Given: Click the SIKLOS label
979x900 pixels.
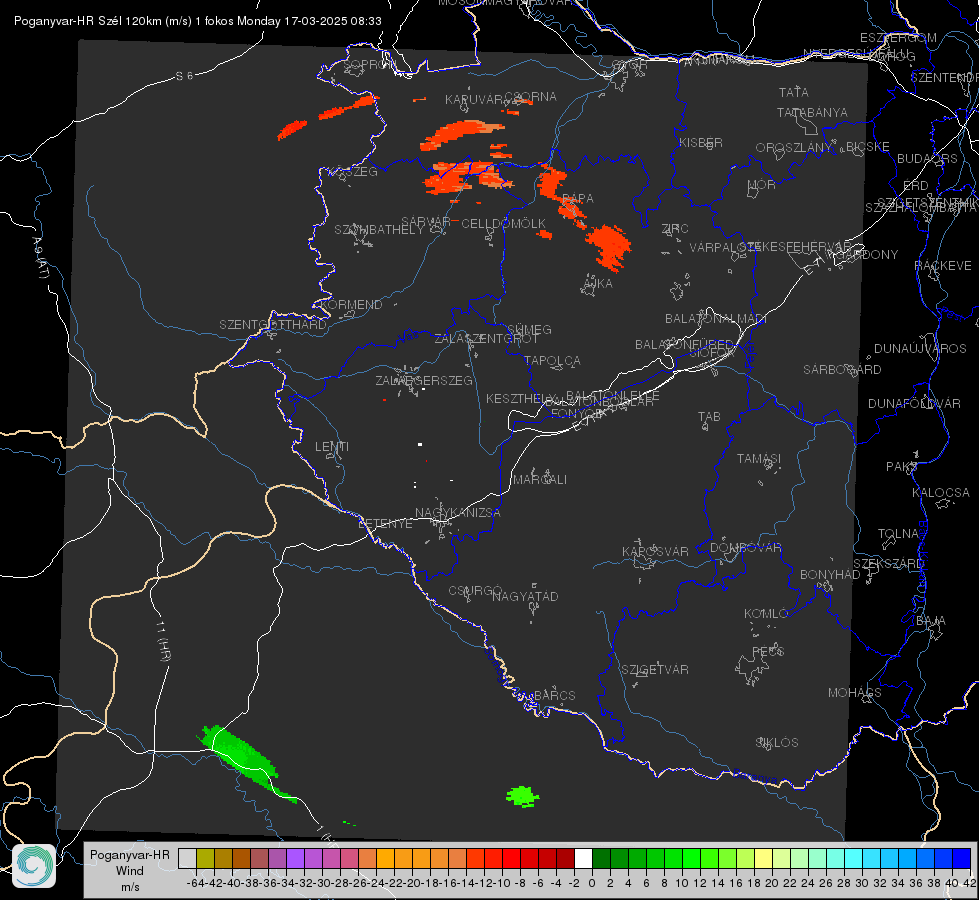Looking at the screenshot, I should 777,743.
